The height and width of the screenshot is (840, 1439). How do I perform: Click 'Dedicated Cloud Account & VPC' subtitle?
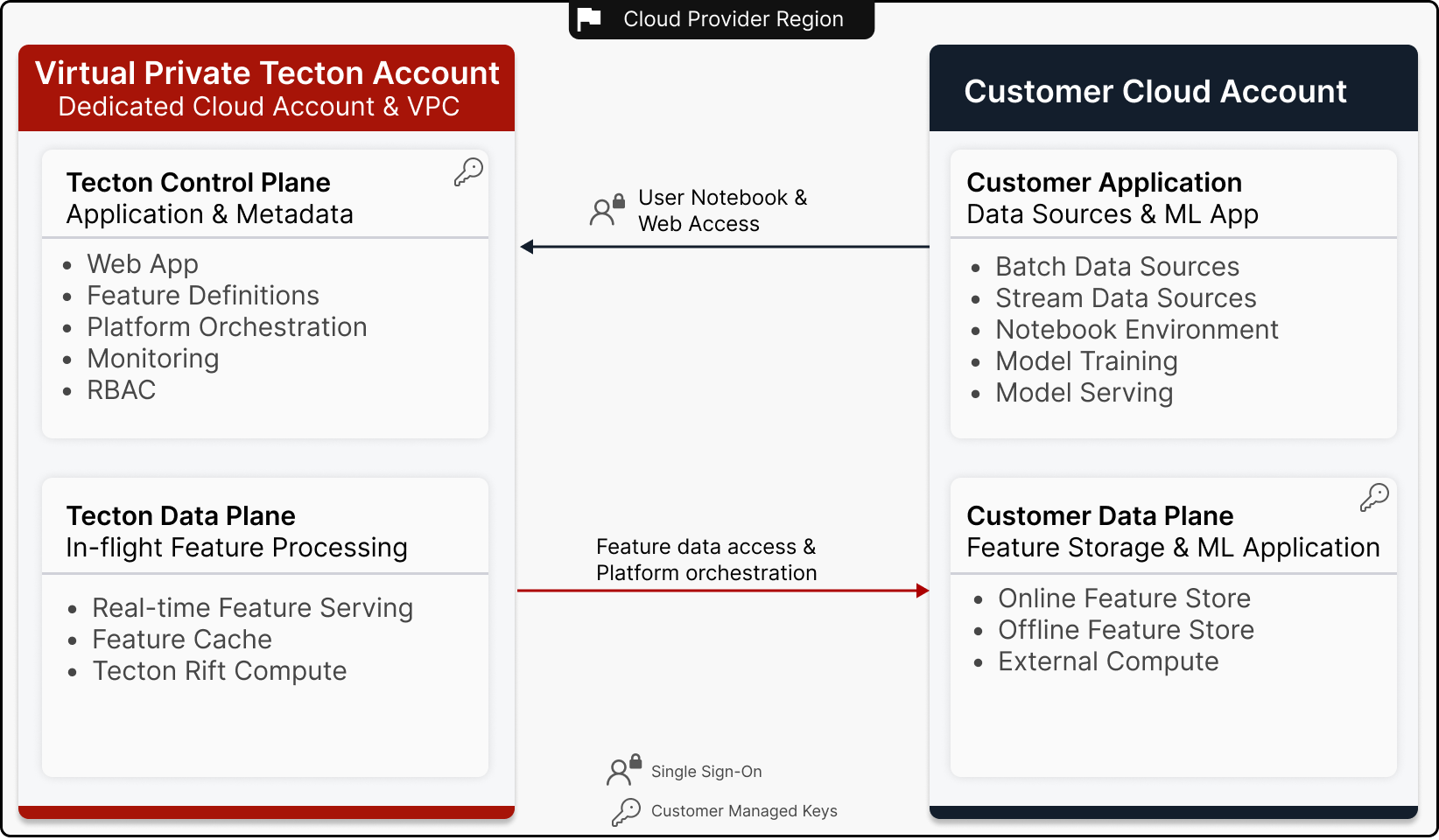(x=259, y=107)
